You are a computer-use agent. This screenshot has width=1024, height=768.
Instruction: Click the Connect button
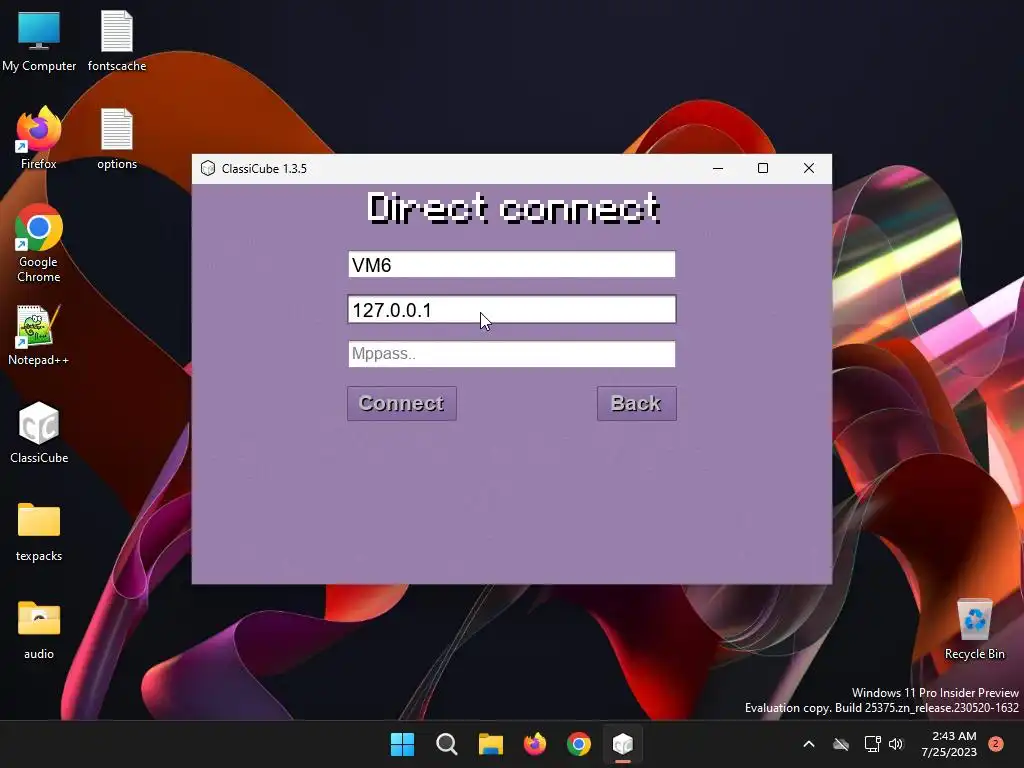point(402,404)
